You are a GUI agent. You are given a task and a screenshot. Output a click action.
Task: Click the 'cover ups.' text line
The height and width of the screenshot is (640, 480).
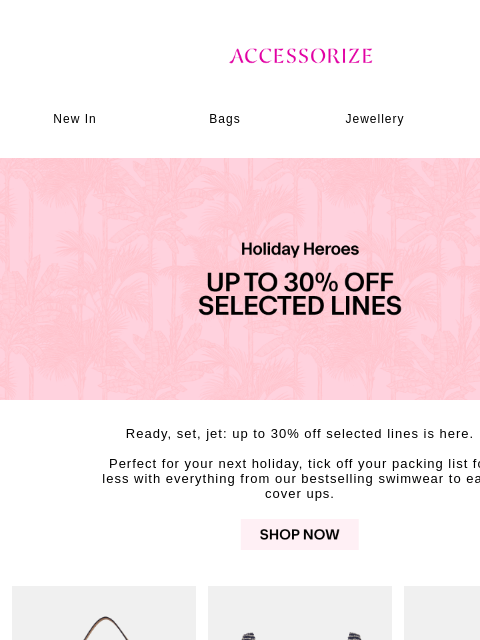(300, 493)
